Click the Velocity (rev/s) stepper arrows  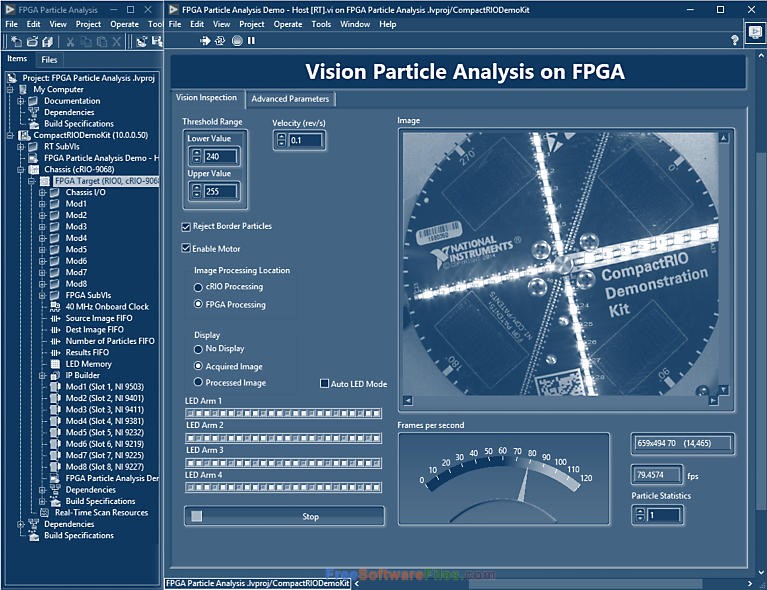click(x=281, y=140)
